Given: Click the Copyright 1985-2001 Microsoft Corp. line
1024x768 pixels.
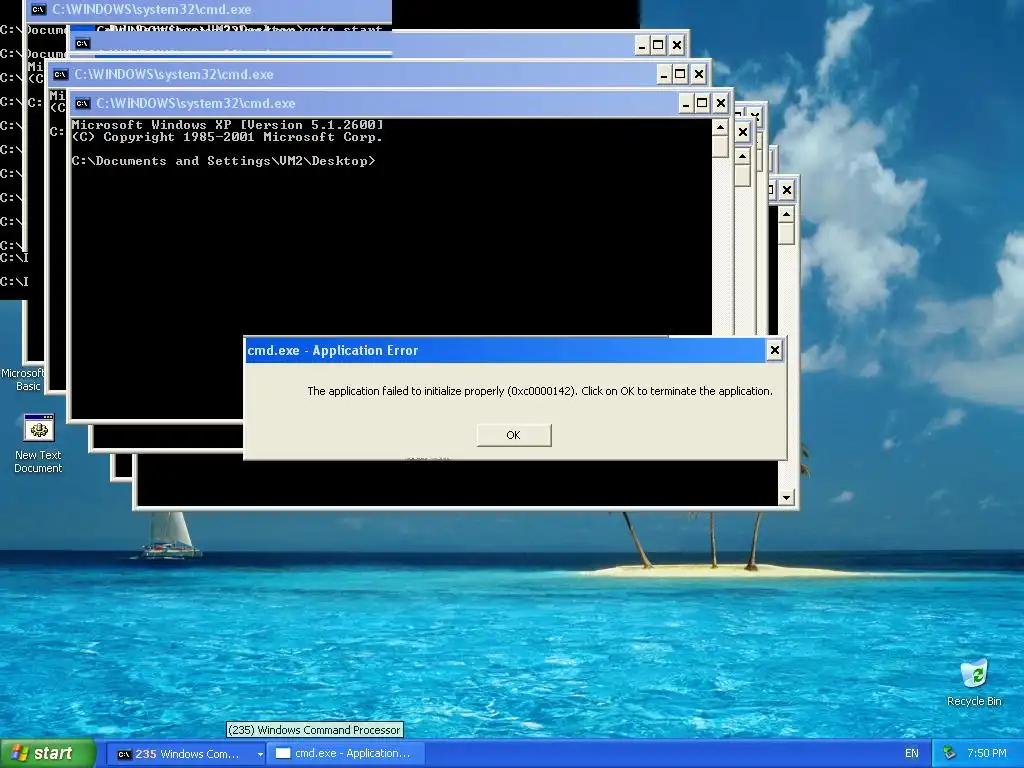Looking at the screenshot, I should point(227,137).
